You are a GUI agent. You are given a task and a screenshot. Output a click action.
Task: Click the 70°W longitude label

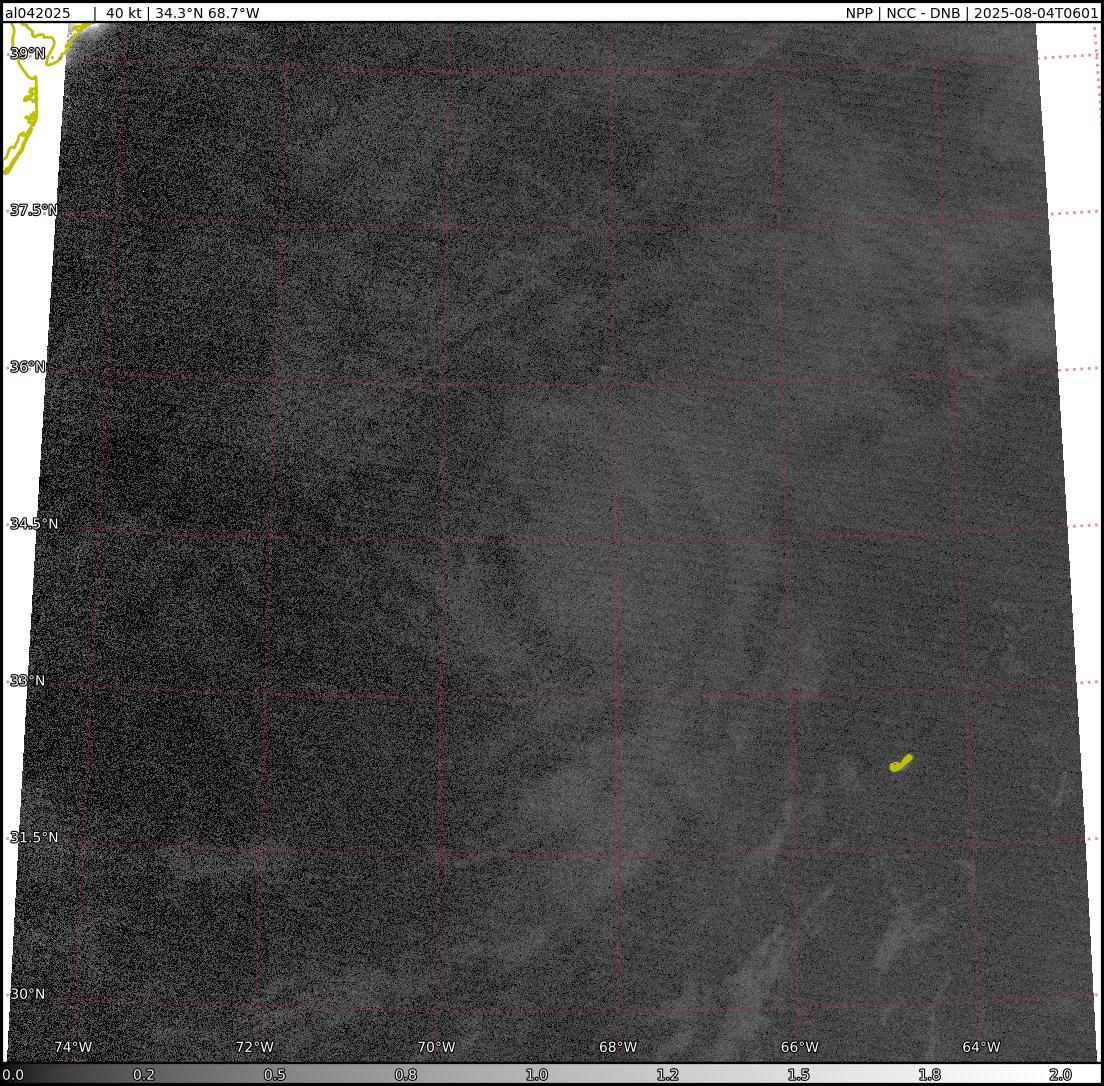click(x=437, y=1047)
